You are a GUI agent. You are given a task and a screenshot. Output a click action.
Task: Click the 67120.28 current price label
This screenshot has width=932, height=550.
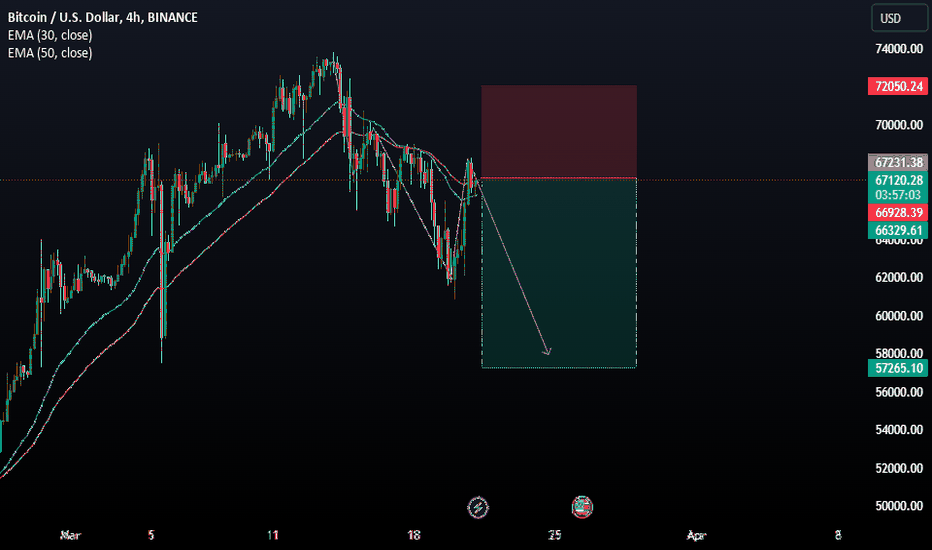click(x=898, y=180)
